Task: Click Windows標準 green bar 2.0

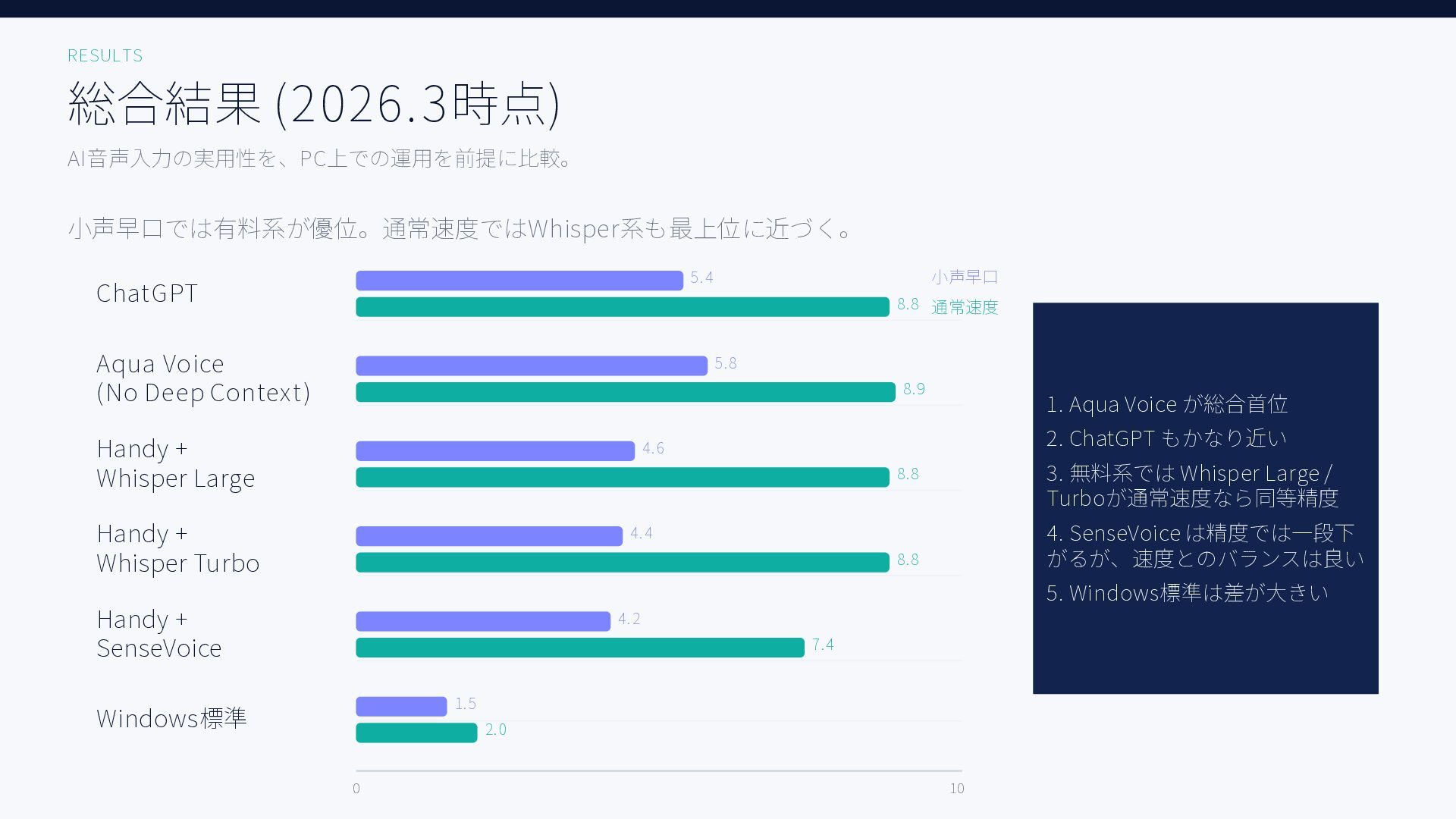Action: point(416,733)
